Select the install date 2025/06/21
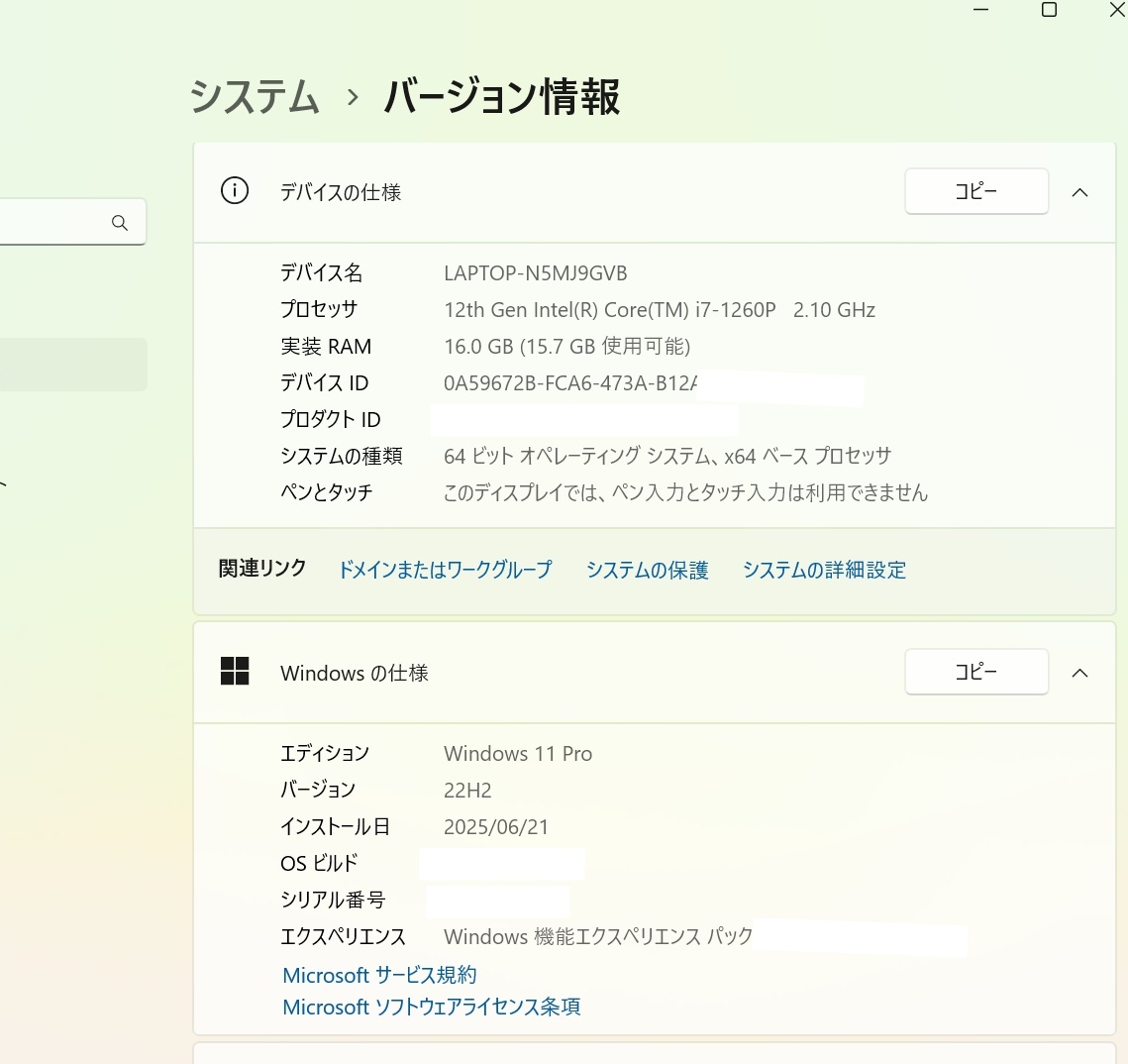 point(495,827)
